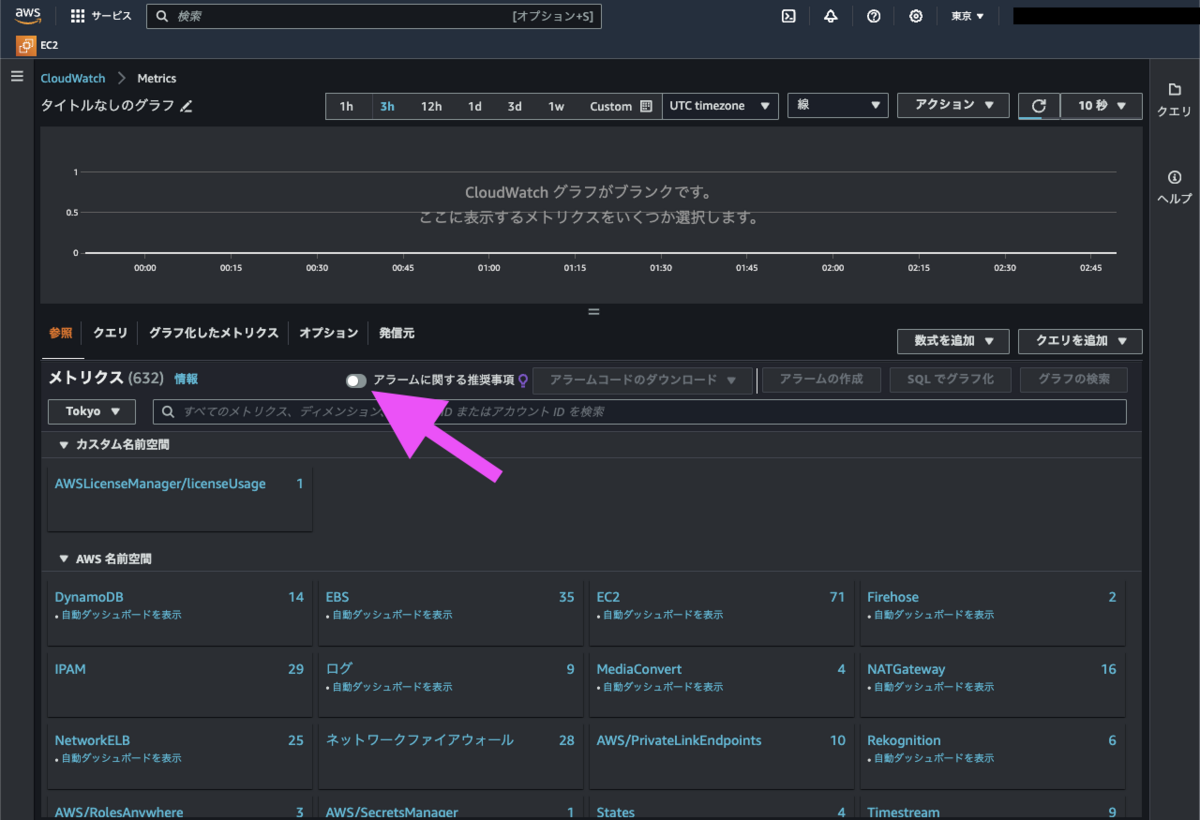Image resolution: width=1200 pixels, height=820 pixels.
Task: Switch to the 参照 tab
Action: pos(60,333)
